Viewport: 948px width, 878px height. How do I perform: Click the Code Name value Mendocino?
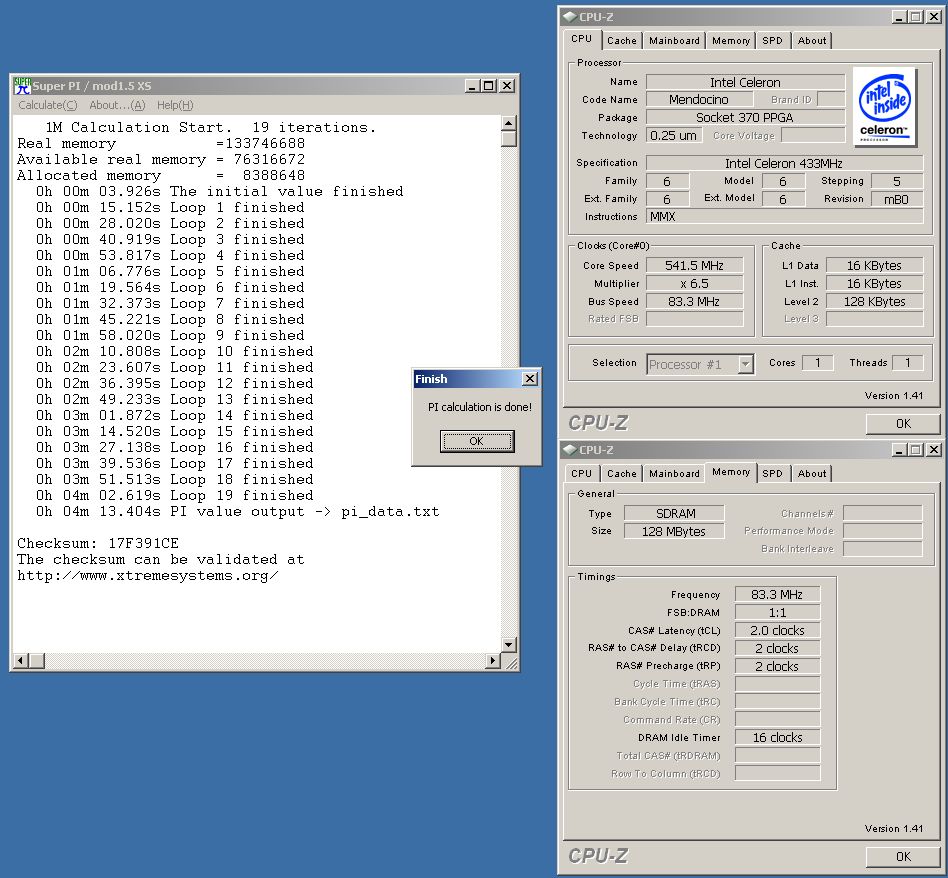[698, 99]
